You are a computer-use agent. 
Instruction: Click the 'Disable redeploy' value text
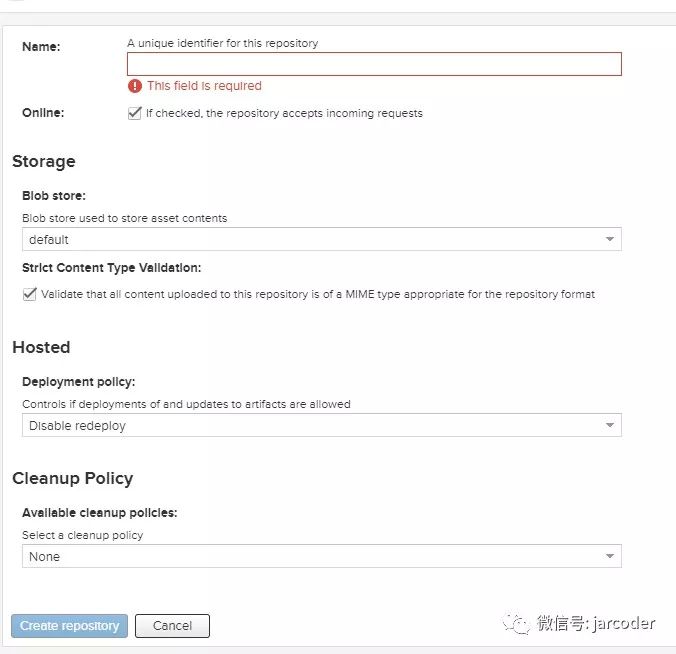77,426
